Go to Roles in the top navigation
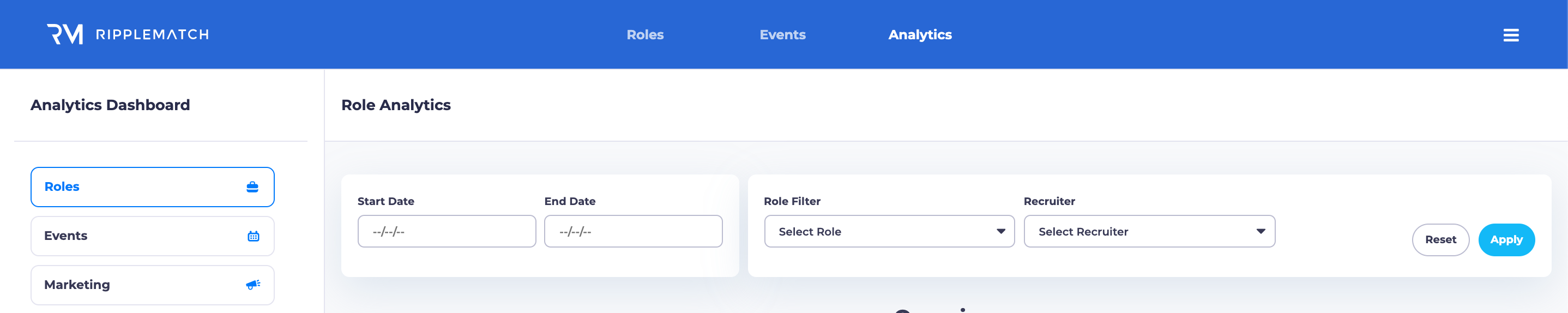 point(644,35)
